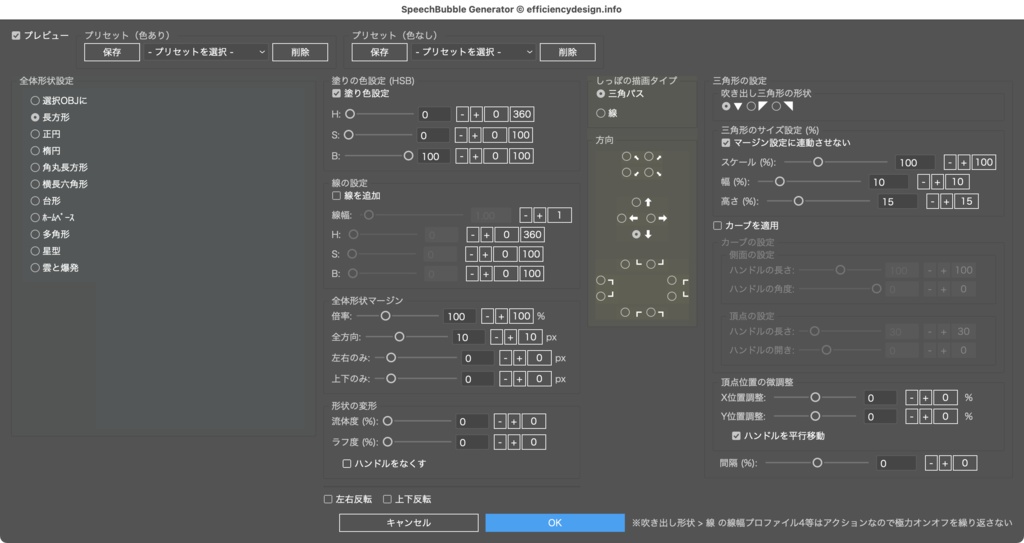
Task: Save a preset under プリセット（色あり）
Action: (112, 52)
